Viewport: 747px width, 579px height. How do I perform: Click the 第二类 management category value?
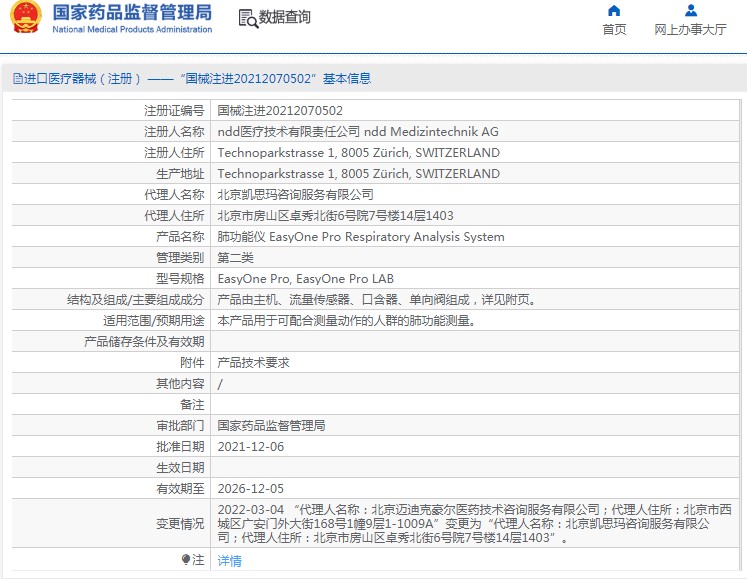coord(235,258)
